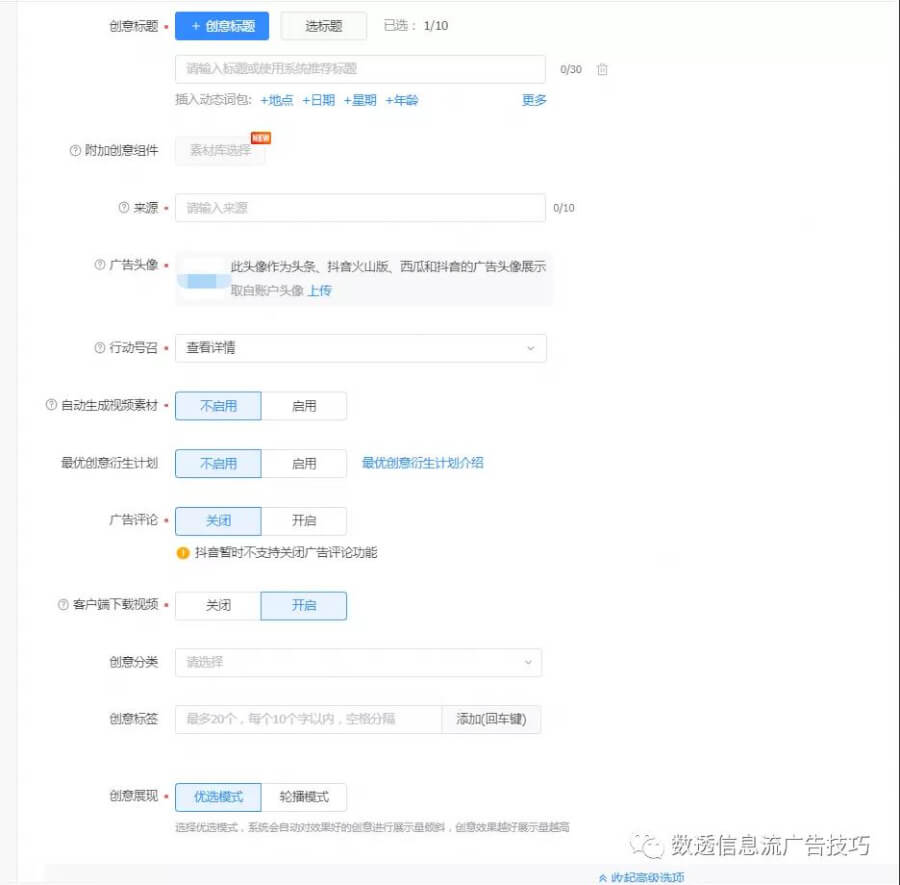Click the 选标题 button
Image resolution: width=900 pixels, height=885 pixels.
tap(323, 26)
